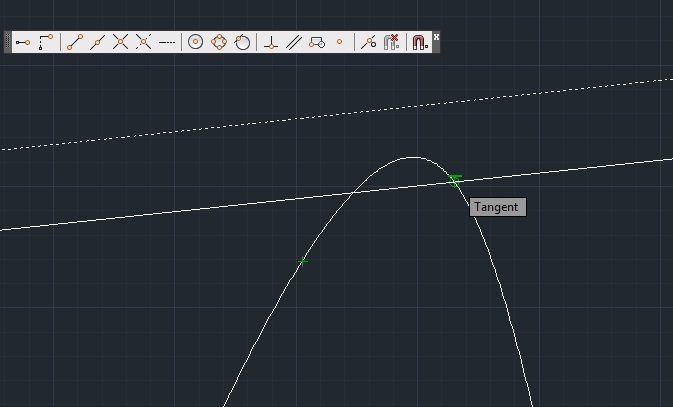Pick the Snap to Tangent toolbar icon
The image size is (673, 407).
tap(242, 42)
